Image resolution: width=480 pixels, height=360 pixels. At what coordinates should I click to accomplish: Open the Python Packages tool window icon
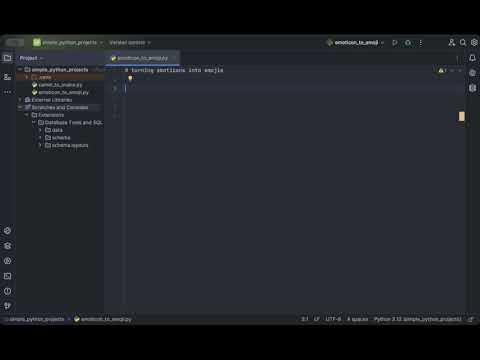point(7,231)
